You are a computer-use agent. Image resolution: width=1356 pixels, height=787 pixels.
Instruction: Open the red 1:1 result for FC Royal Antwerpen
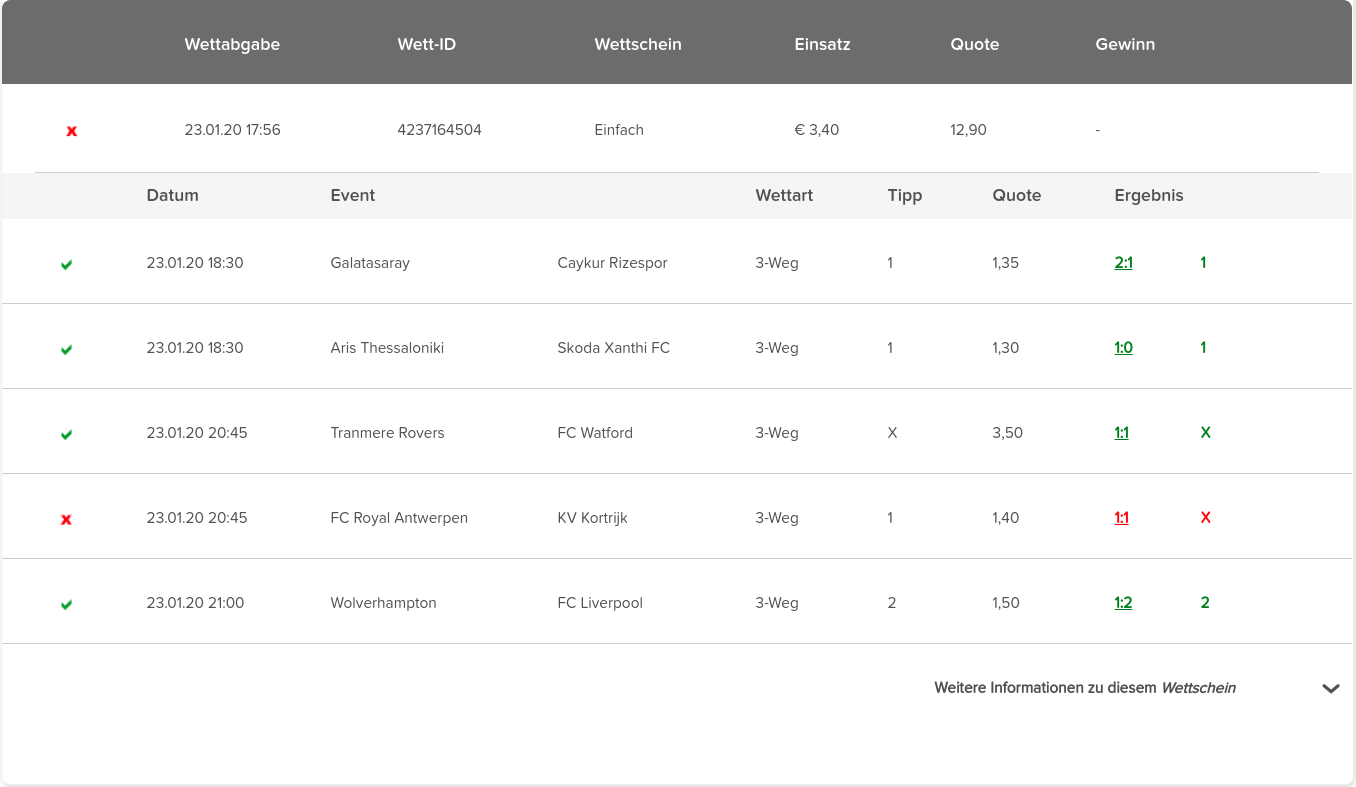1122,518
